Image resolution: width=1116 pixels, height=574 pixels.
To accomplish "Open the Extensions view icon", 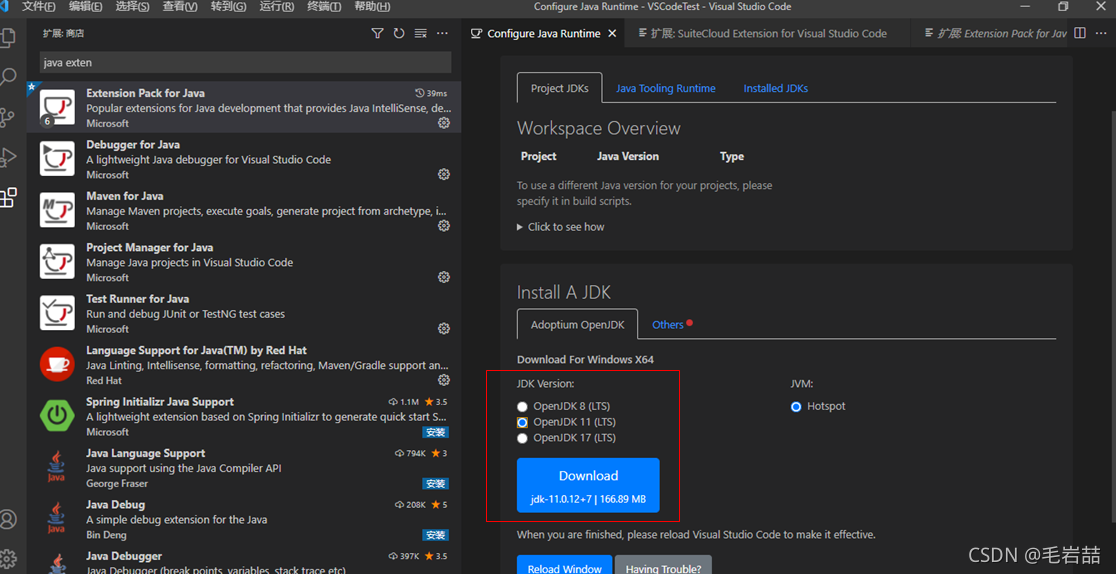I will tap(9, 197).
